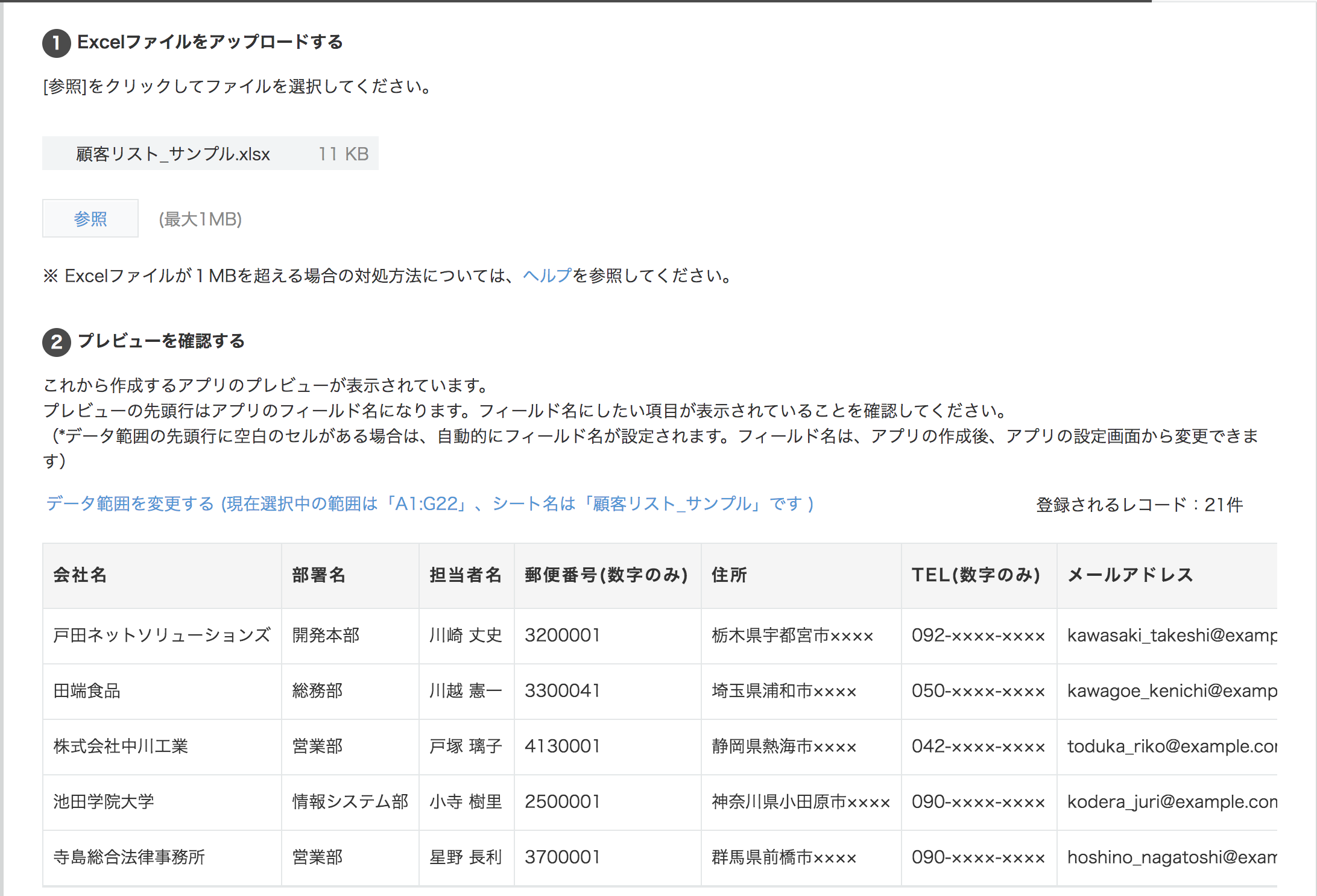This screenshot has width=1317, height=896.
Task: Click the データ範囲を変更する link
Action: click(430, 503)
